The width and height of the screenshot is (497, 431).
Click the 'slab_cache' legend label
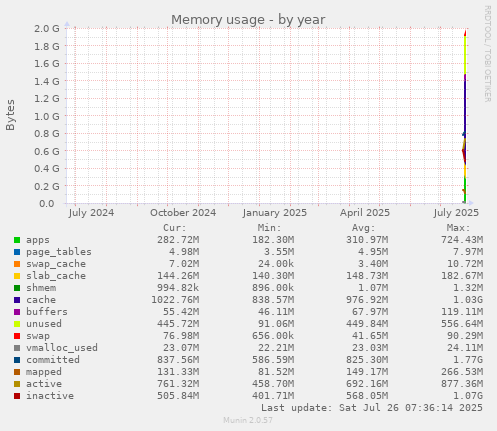click(x=56, y=276)
